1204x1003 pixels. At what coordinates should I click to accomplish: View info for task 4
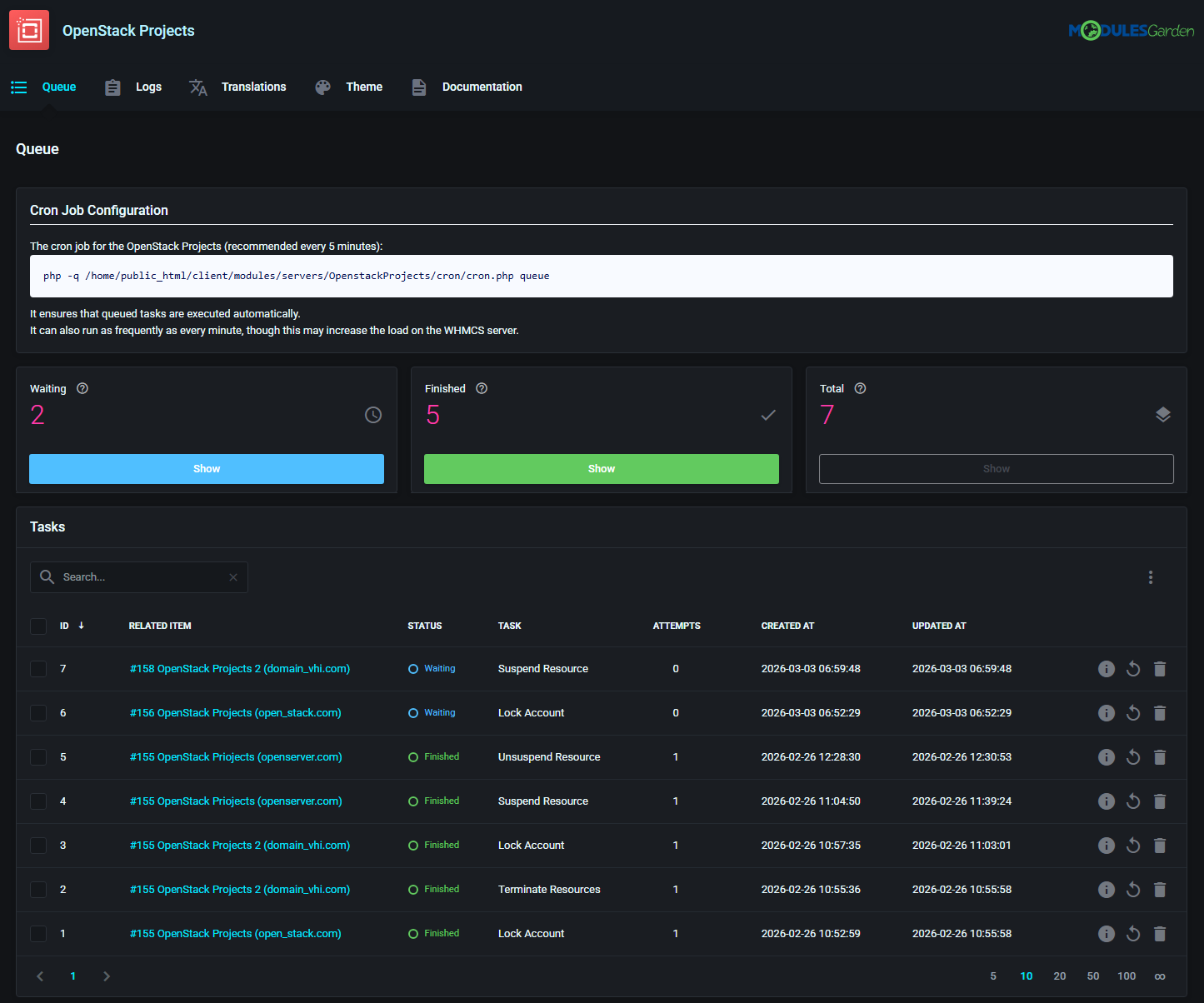(1107, 801)
